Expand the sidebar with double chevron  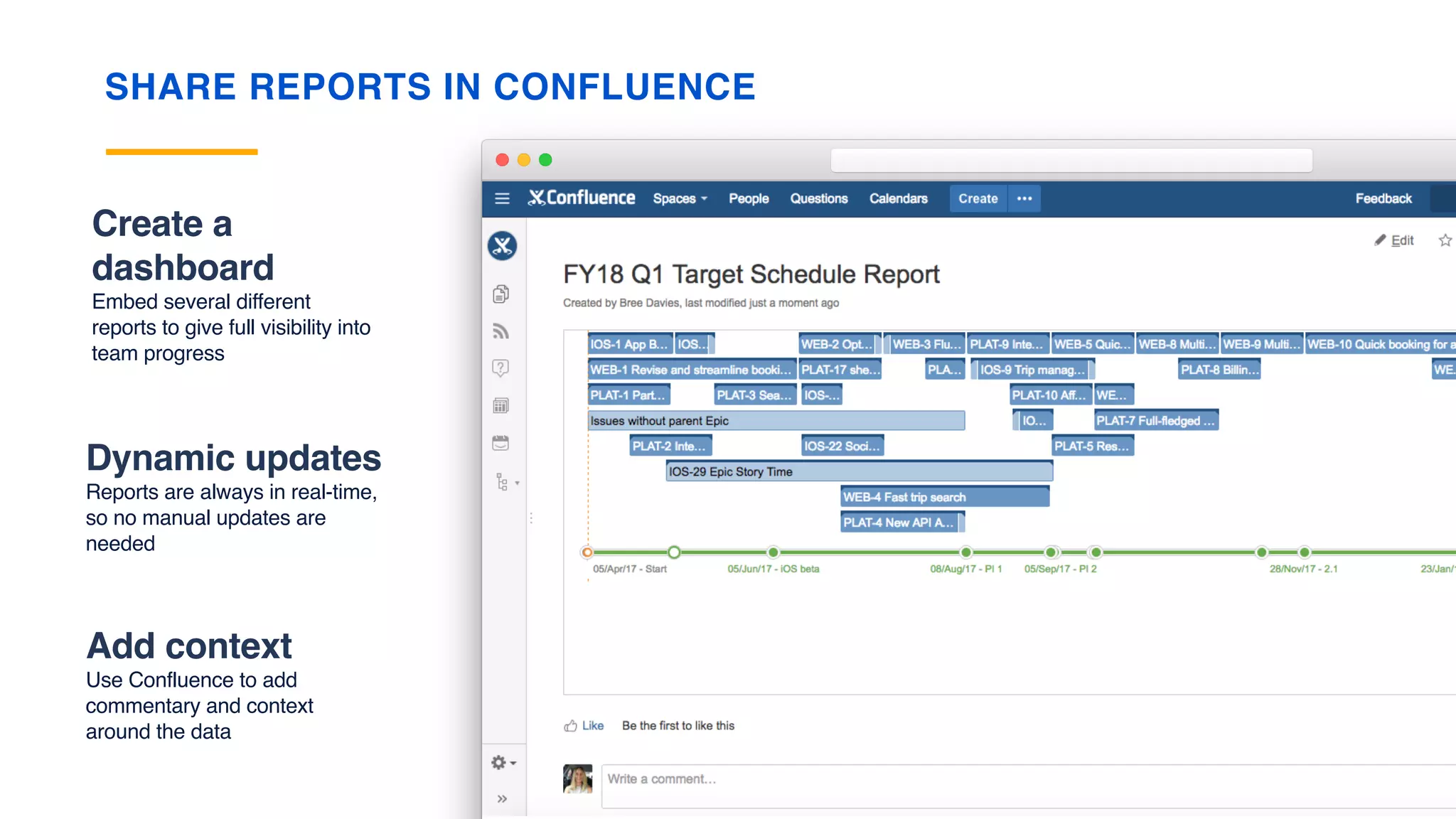(x=502, y=799)
